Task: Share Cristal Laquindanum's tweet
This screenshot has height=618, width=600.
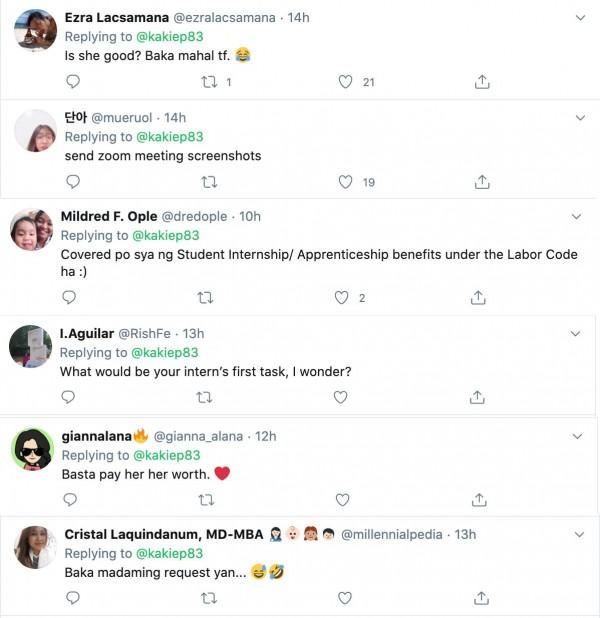Action: [x=482, y=598]
